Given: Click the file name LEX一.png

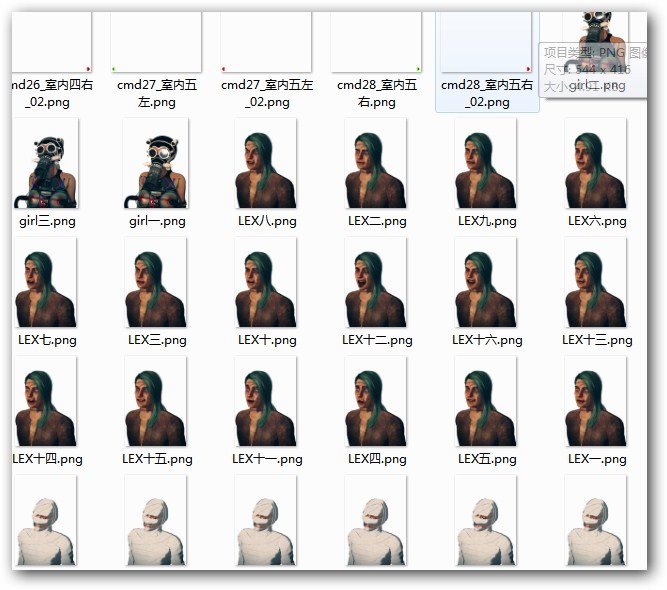Looking at the screenshot, I should click(x=597, y=459).
